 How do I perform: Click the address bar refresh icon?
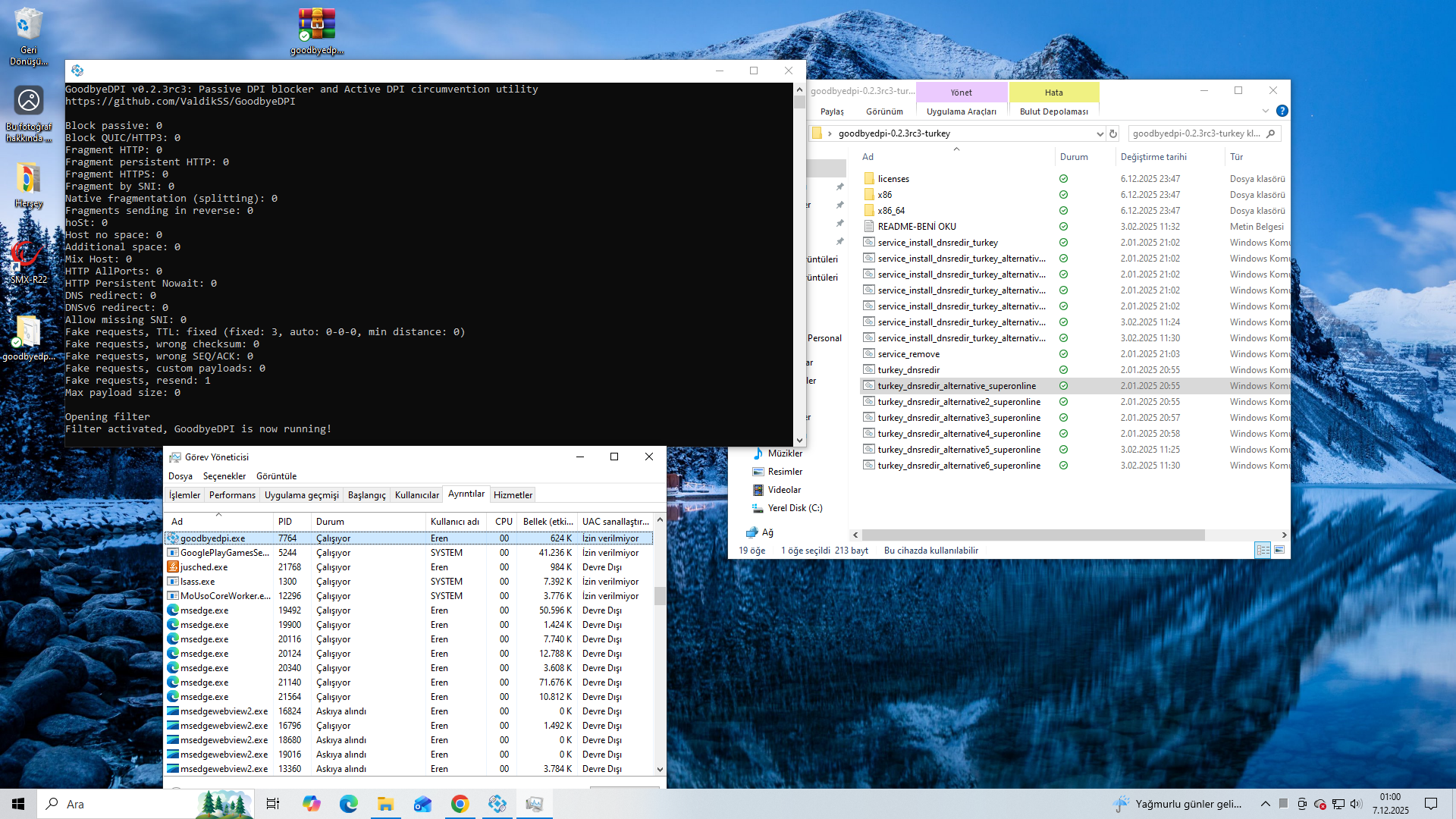tap(1113, 133)
